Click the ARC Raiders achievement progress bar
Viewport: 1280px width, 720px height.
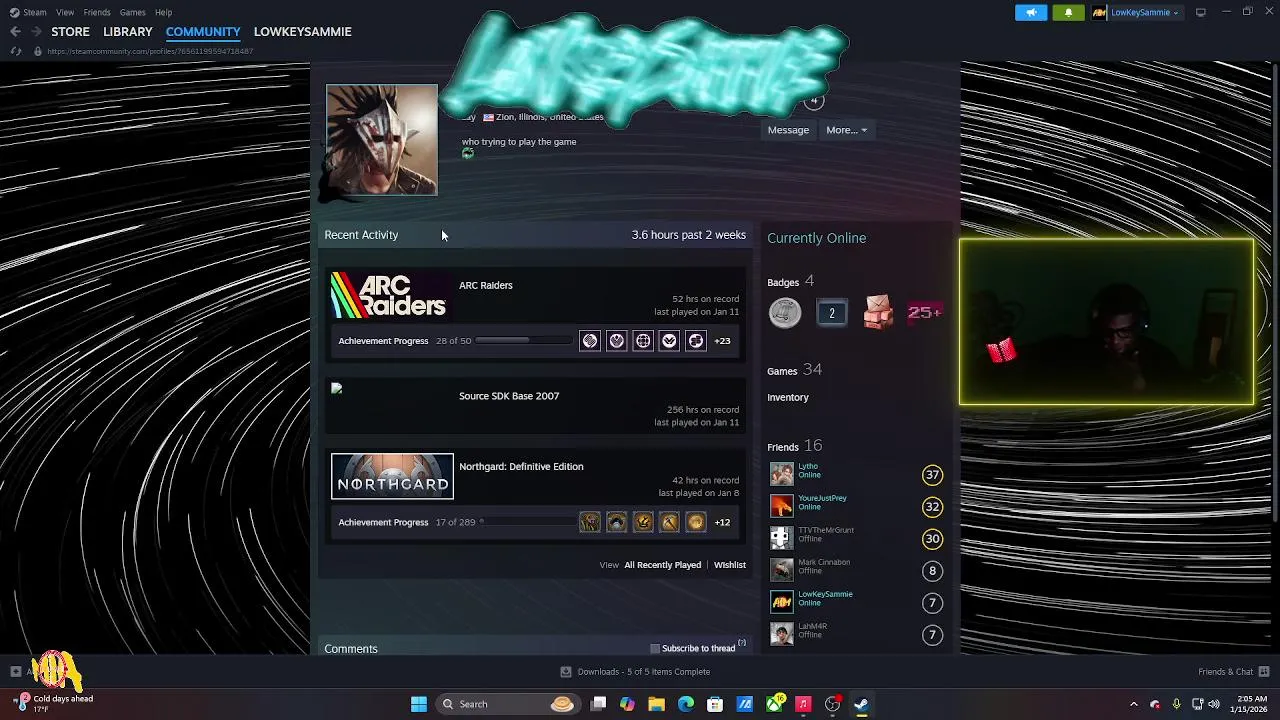tap(523, 341)
